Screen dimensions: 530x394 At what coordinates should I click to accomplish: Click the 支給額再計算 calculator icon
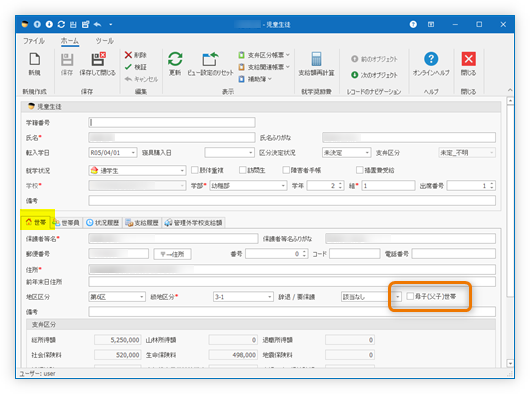coord(316,59)
